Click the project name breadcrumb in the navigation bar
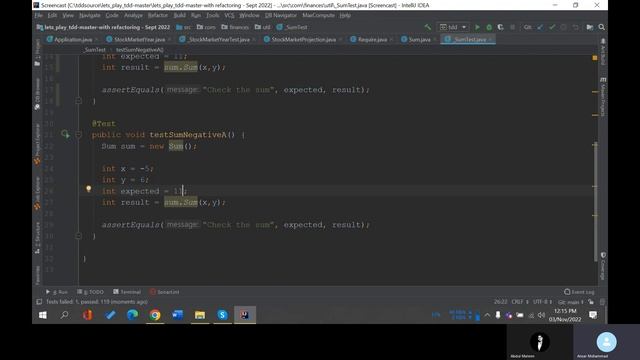 (103, 27)
